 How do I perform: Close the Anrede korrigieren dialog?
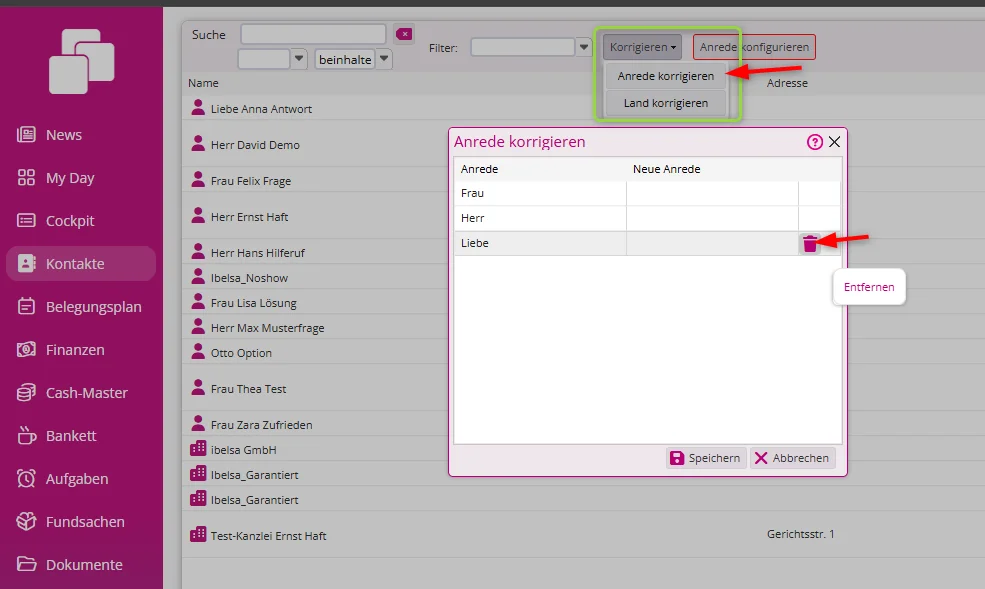(x=834, y=142)
